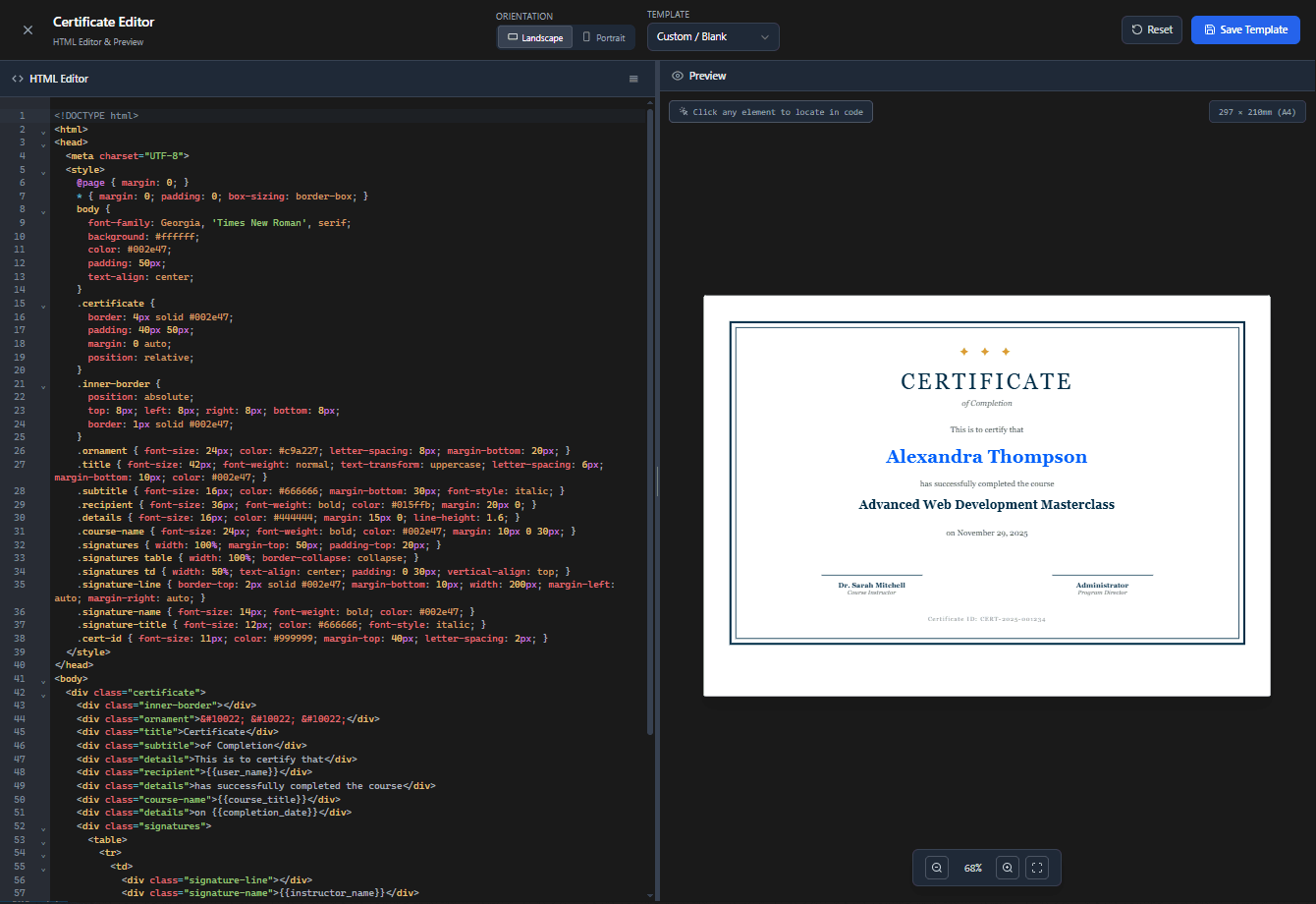Close the Certificate Editor with the X icon

point(27,29)
